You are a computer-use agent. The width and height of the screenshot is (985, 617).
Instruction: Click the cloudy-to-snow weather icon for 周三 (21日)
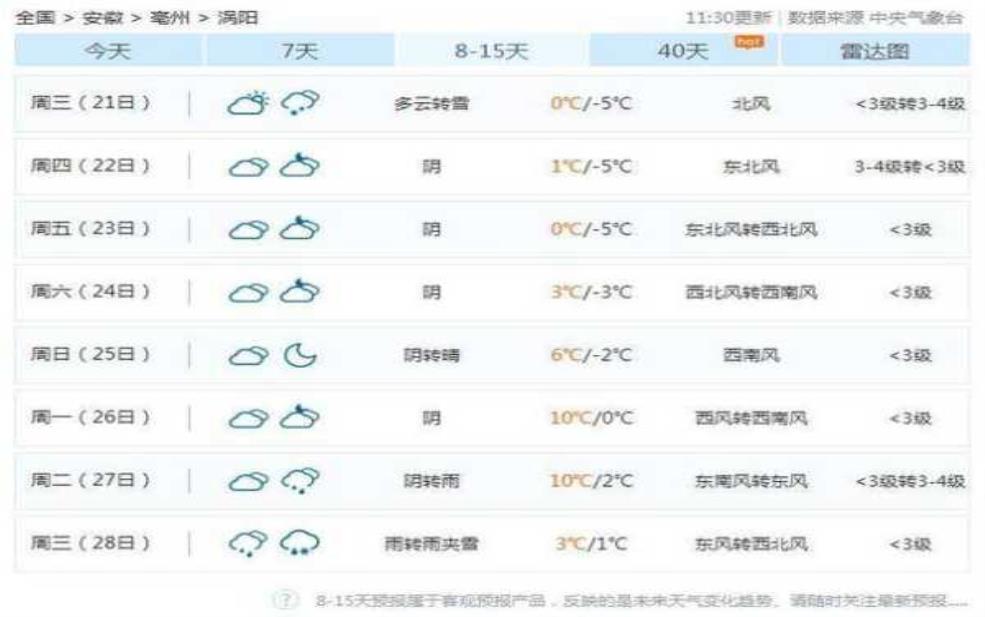coord(273,103)
